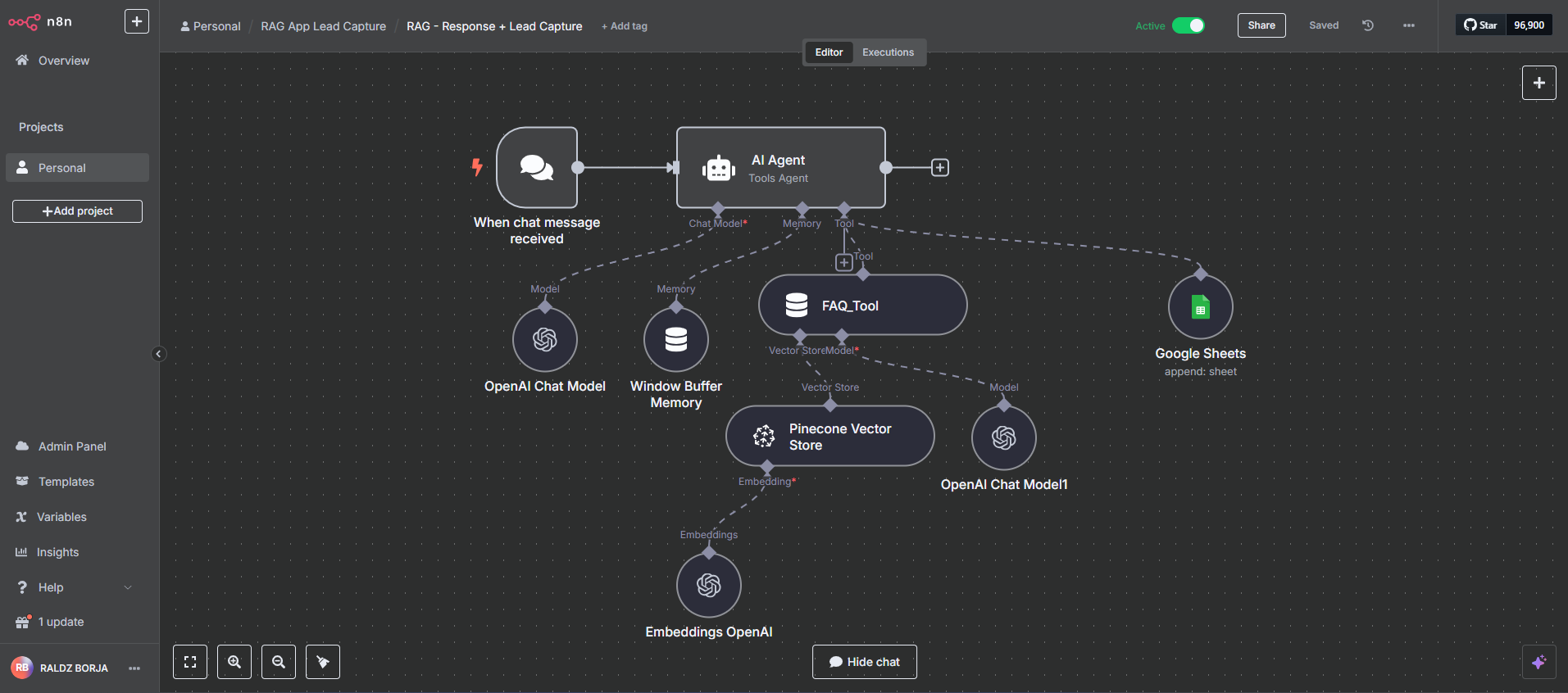The width and height of the screenshot is (1568, 693).
Task: Select the OpenAI Chat Model node
Action: (x=545, y=339)
